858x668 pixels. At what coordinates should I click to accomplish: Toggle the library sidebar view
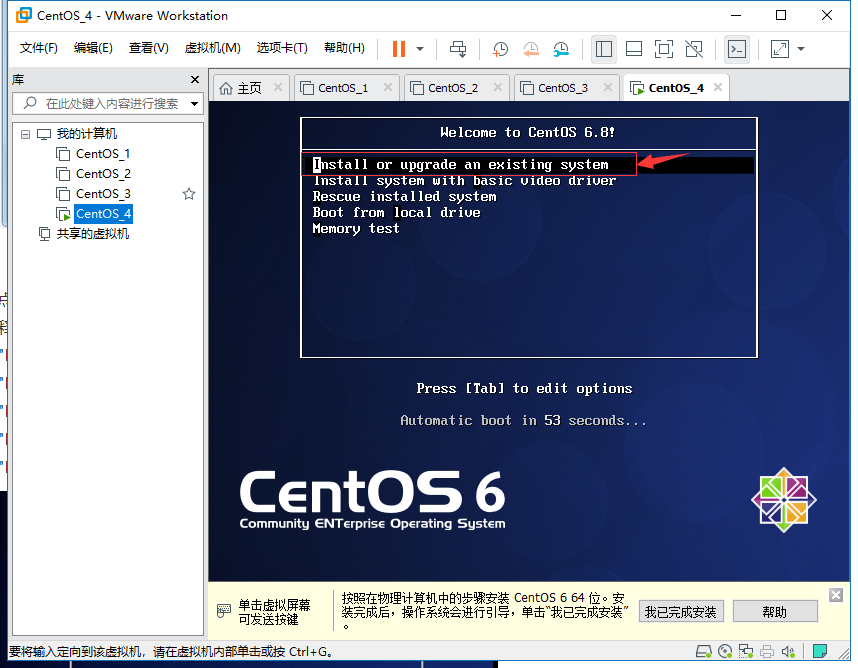[604, 49]
